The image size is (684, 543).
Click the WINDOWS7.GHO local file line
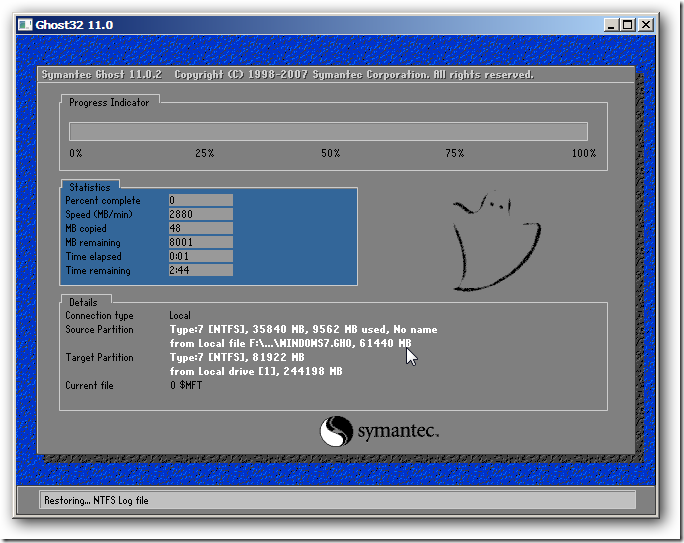tap(291, 343)
